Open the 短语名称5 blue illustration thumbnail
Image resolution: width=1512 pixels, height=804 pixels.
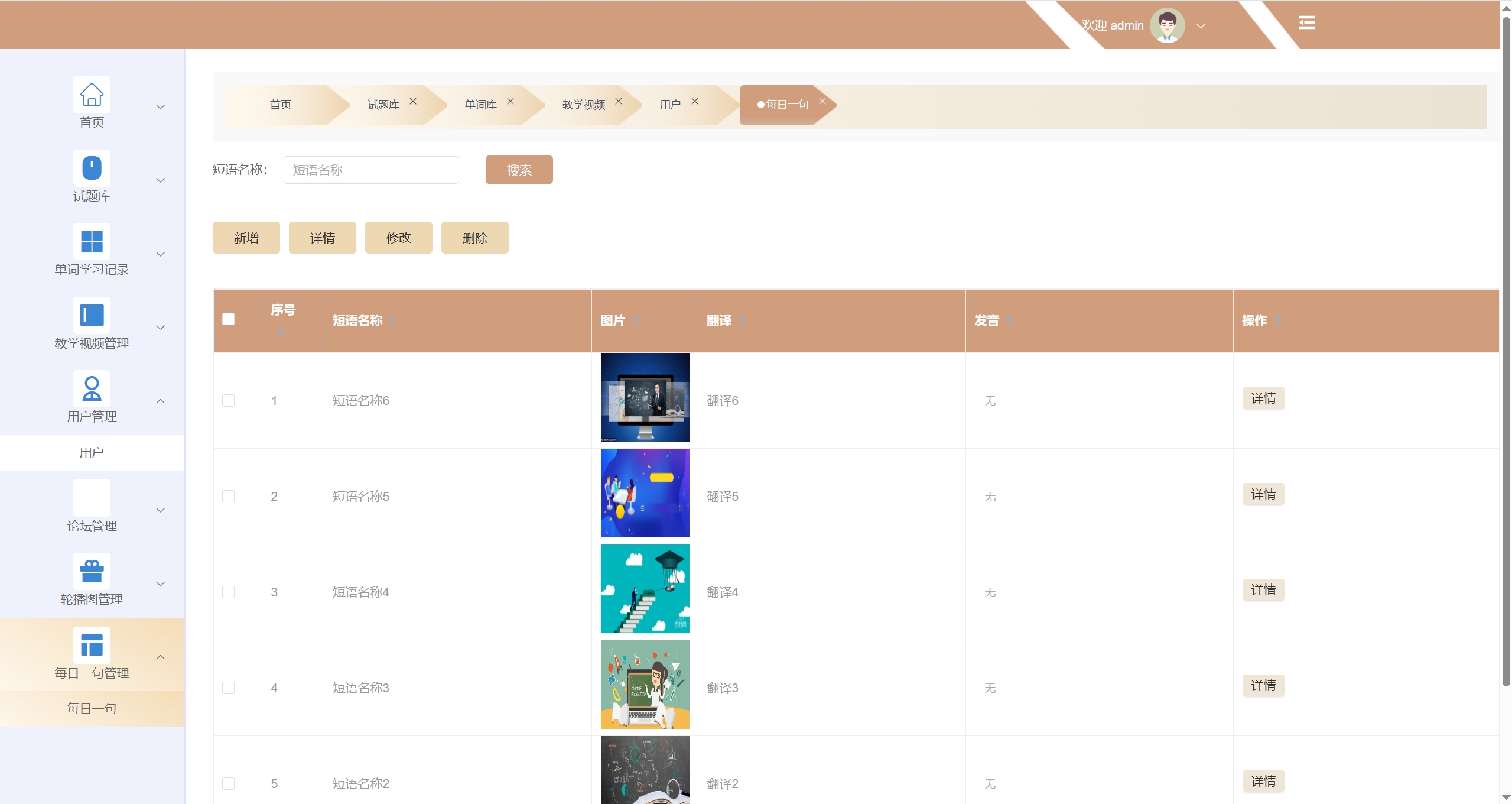645,493
